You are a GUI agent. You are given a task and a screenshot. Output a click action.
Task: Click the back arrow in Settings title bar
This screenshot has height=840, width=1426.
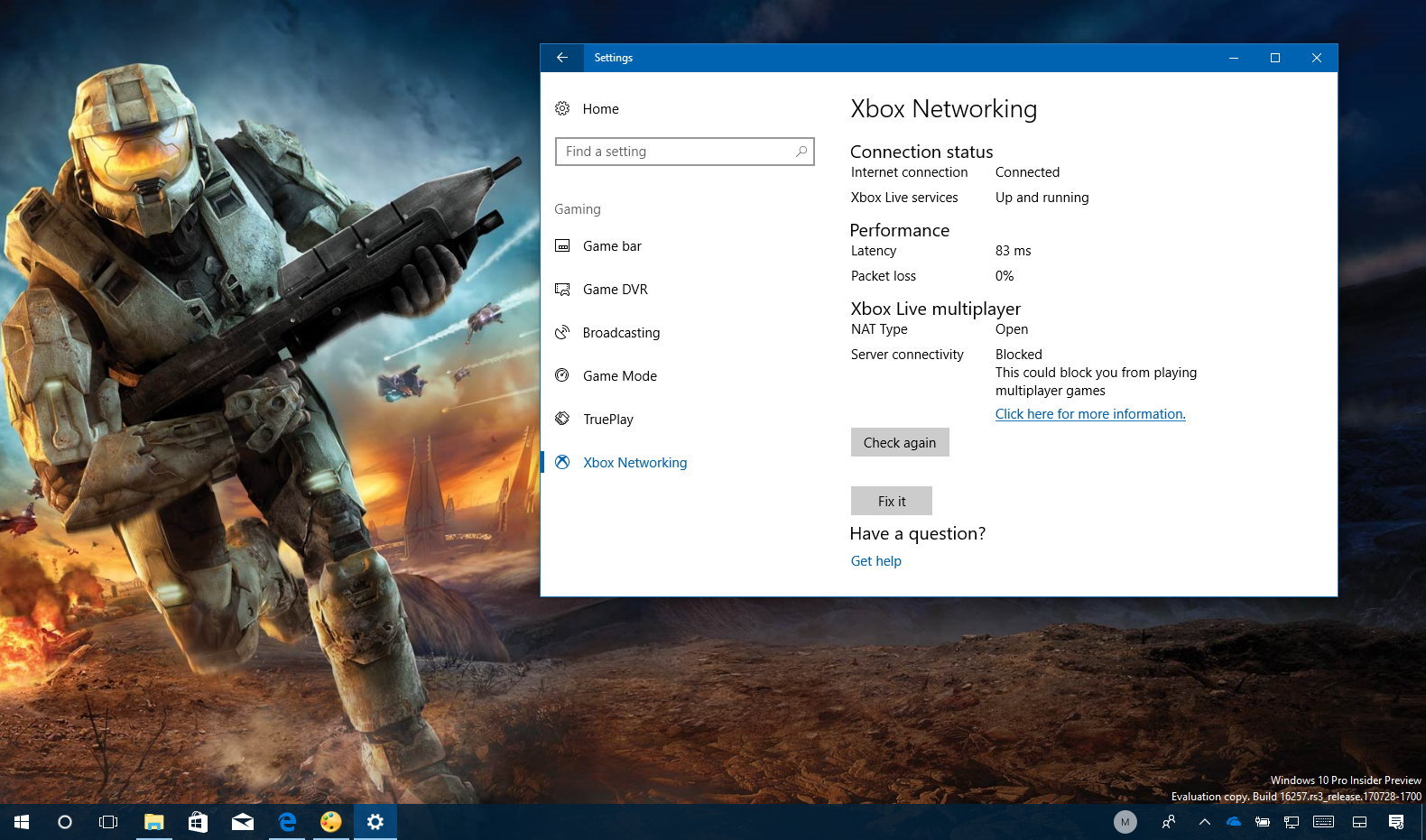(x=562, y=58)
